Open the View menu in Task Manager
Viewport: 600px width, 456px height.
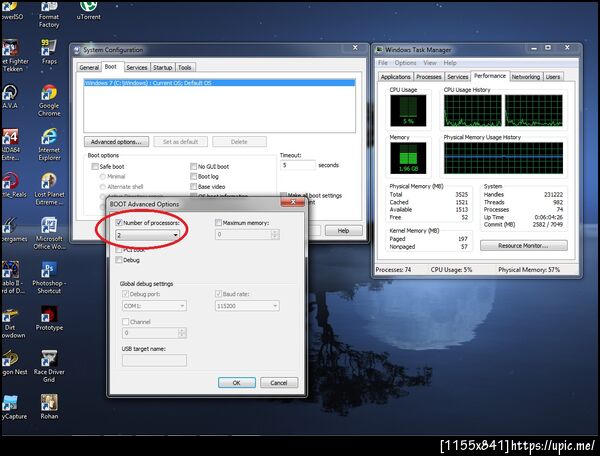click(430, 63)
